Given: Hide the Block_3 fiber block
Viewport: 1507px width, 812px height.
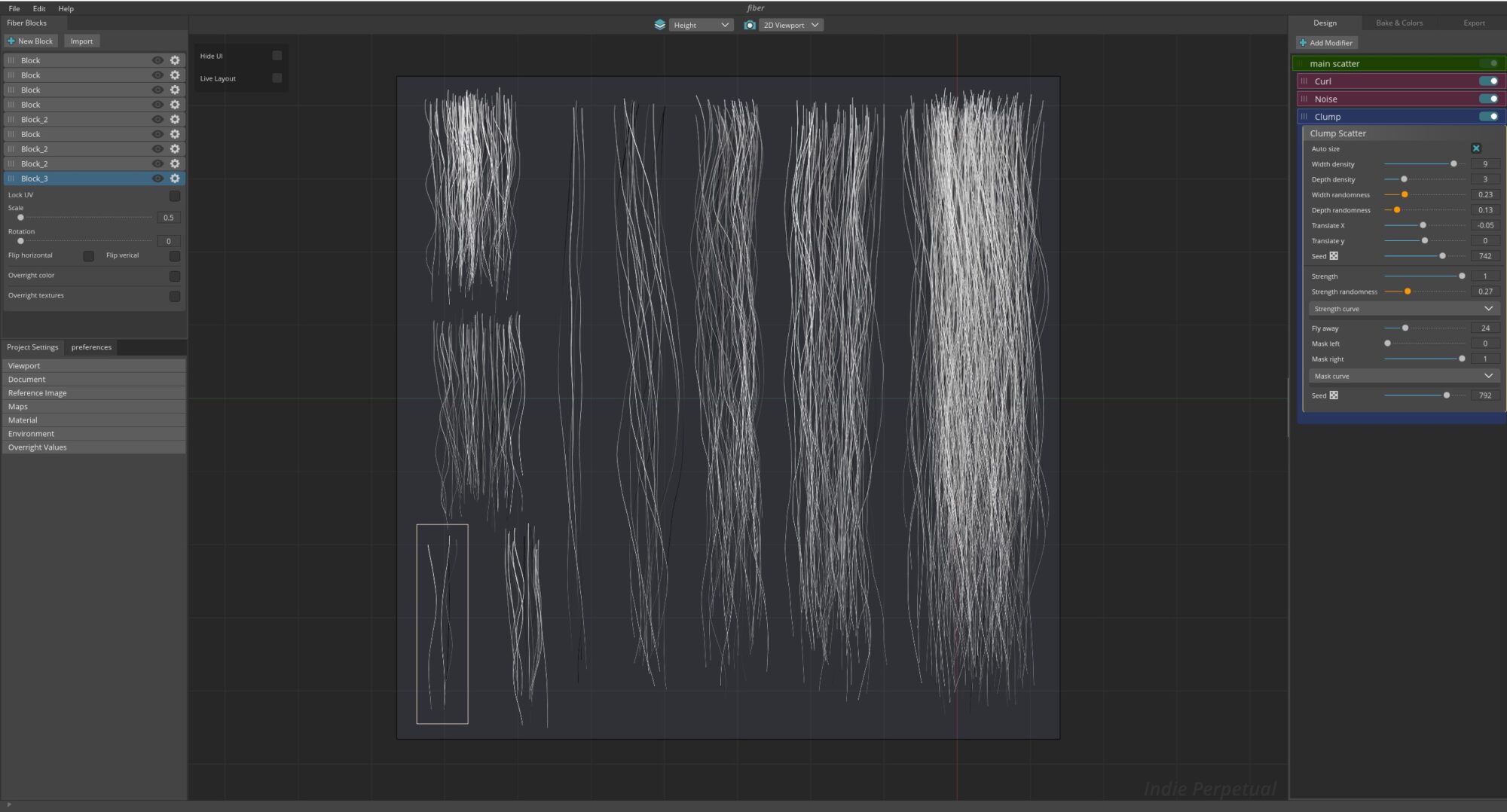Looking at the screenshot, I should coord(157,179).
